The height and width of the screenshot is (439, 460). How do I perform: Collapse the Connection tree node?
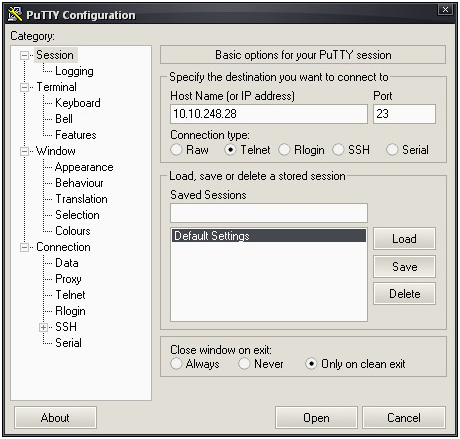pyautogui.click(x=24, y=248)
